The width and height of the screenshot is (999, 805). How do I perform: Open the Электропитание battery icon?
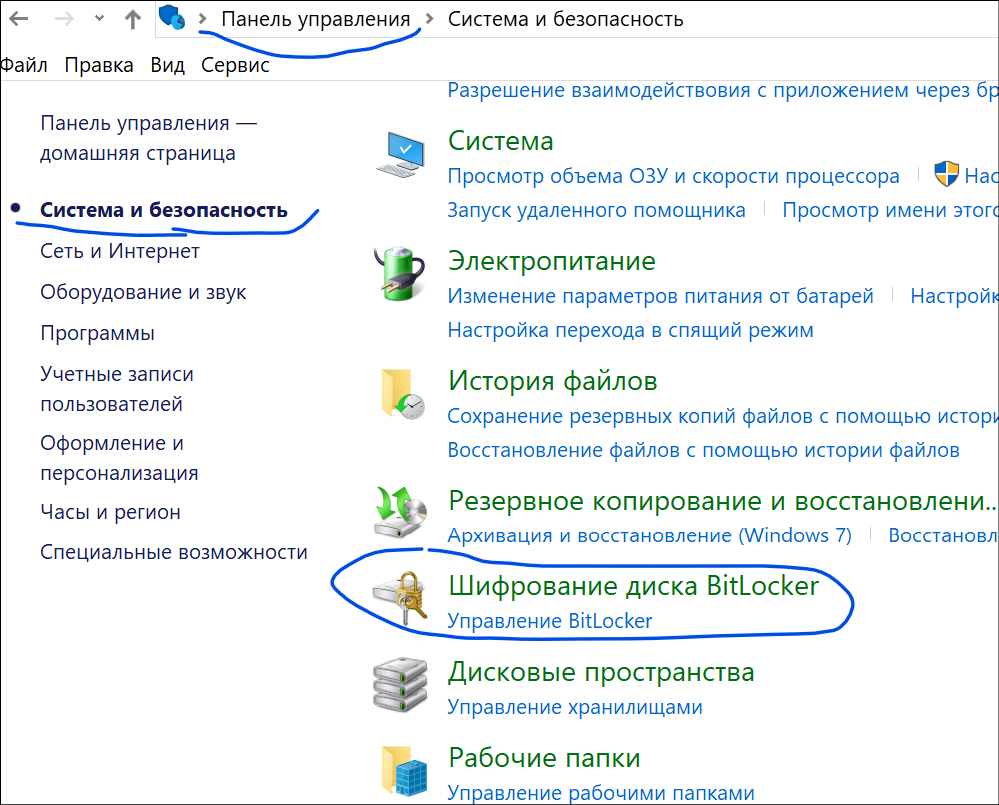pos(401,273)
